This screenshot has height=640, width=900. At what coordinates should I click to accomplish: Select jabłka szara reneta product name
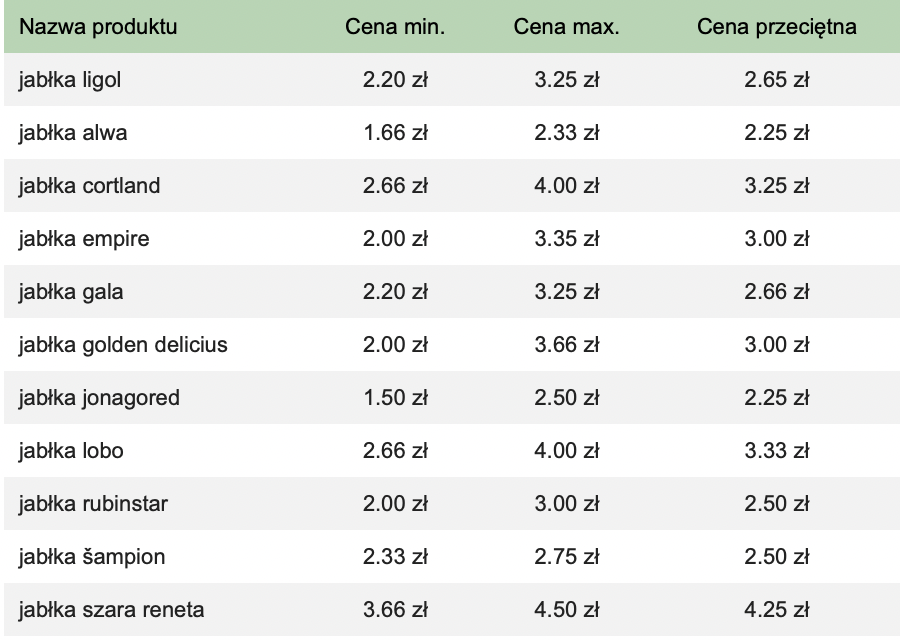click(x=111, y=610)
